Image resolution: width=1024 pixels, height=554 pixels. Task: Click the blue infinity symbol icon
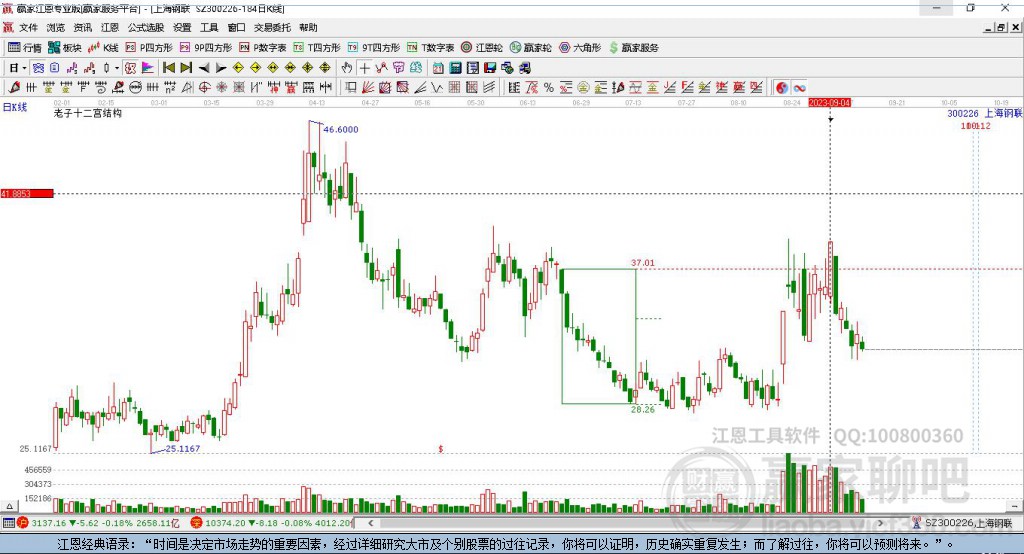799,88
